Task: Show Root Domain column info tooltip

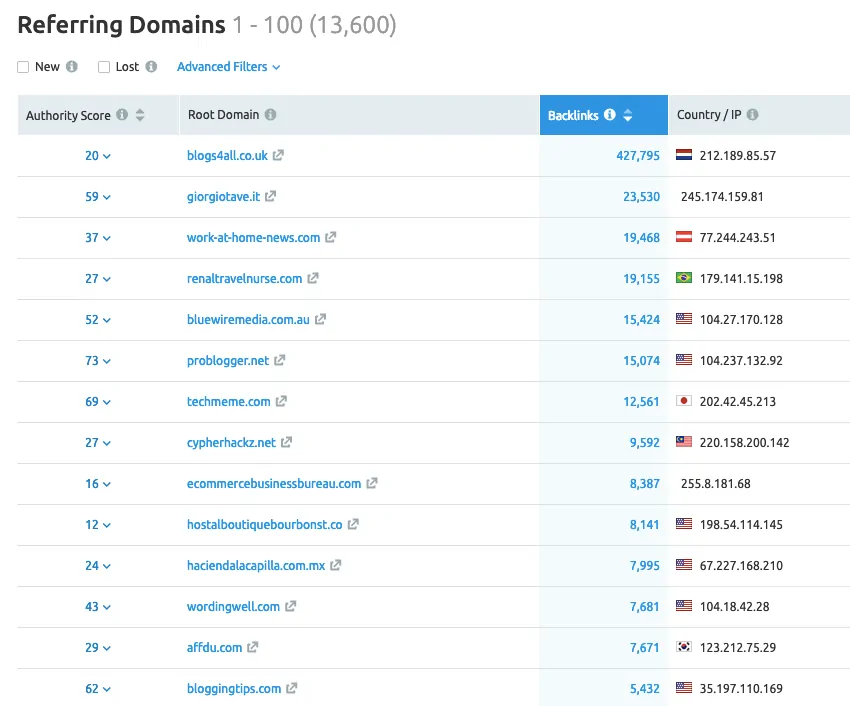Action: click(271, 114)
